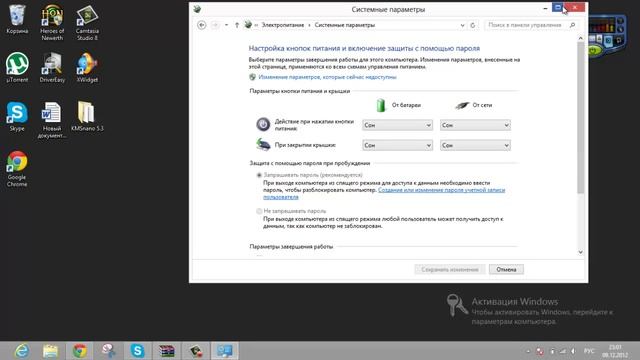Switch to the Control Panel taskbar button

tap(224, 351)
